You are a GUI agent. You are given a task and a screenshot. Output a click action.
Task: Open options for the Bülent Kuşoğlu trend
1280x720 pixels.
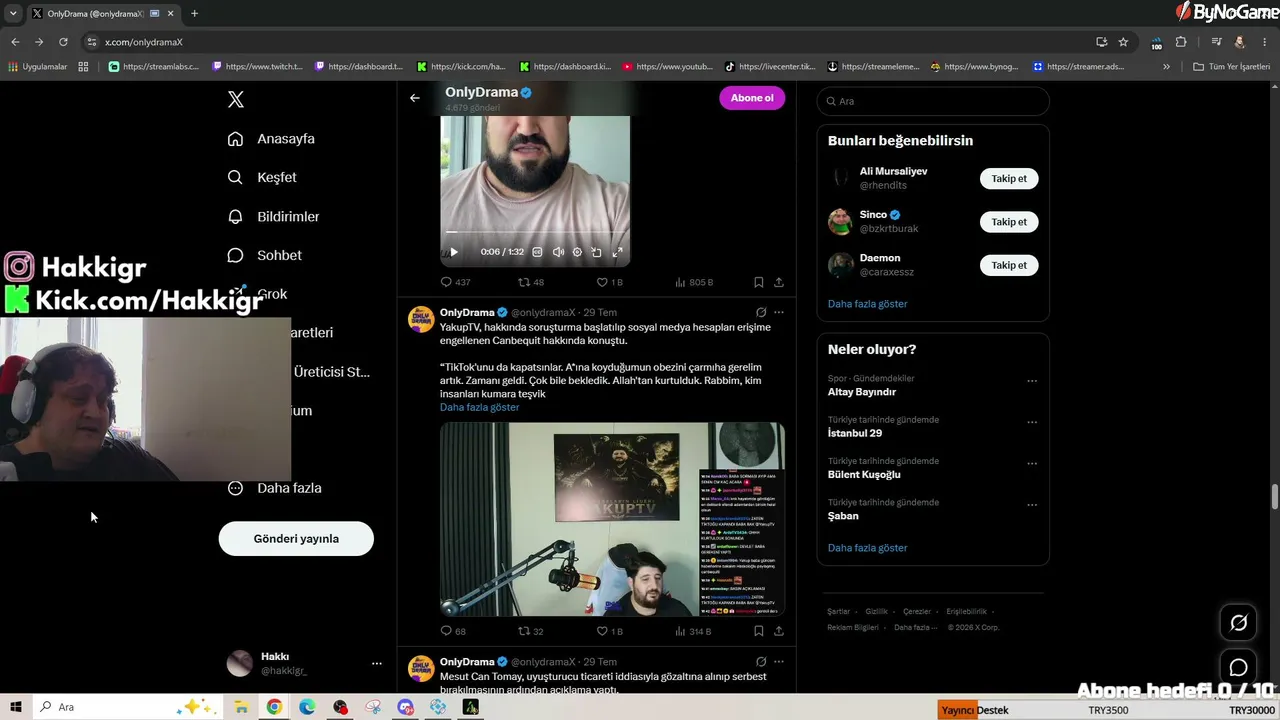[x=1032, y=464]
